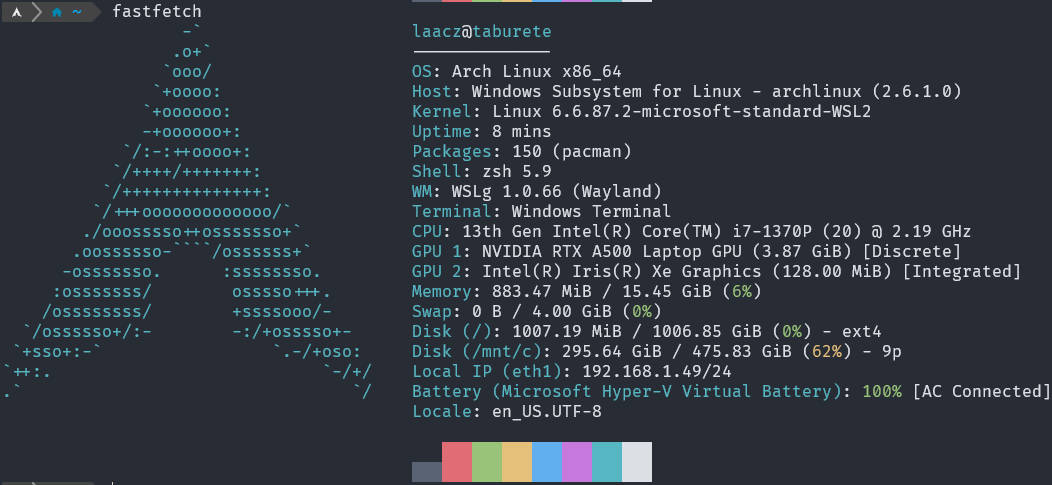Viewport: 1052px width, 485px height.
Task: Click the typed fastfetch command
Action: point(157,12)
